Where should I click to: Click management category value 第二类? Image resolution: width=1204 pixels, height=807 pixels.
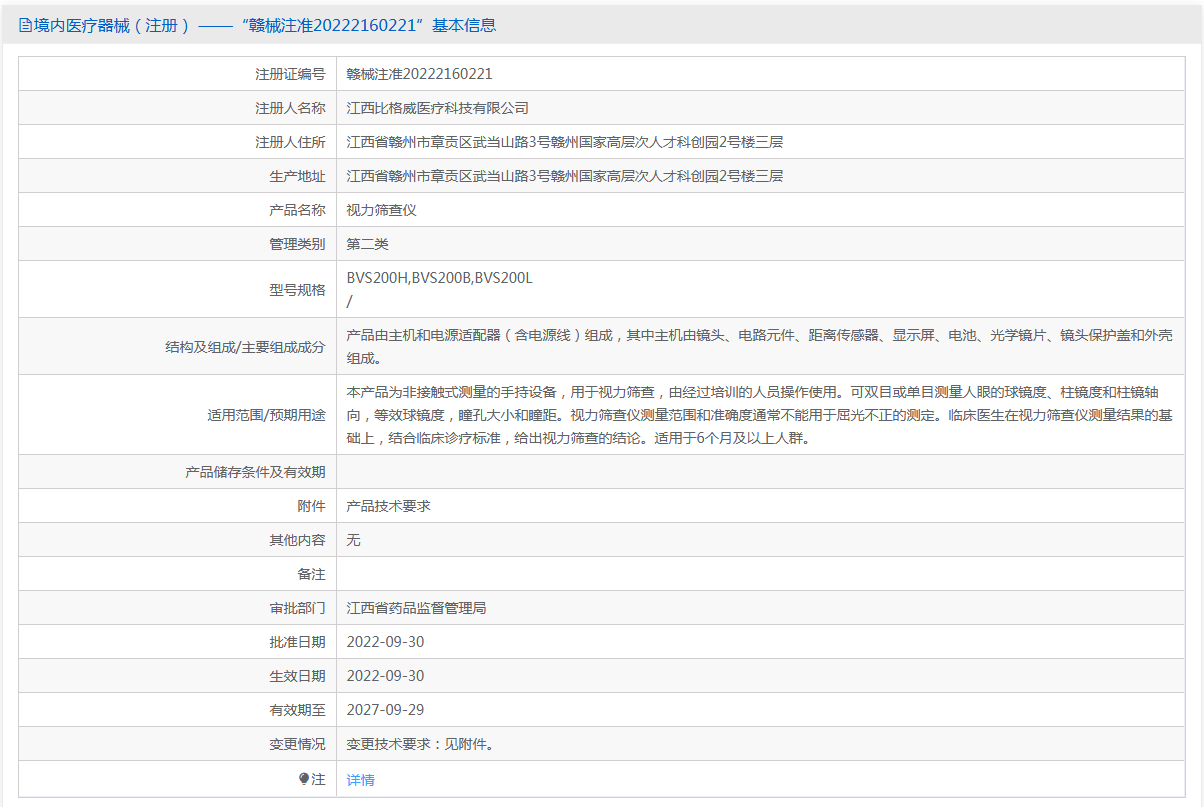coord(367,244)
